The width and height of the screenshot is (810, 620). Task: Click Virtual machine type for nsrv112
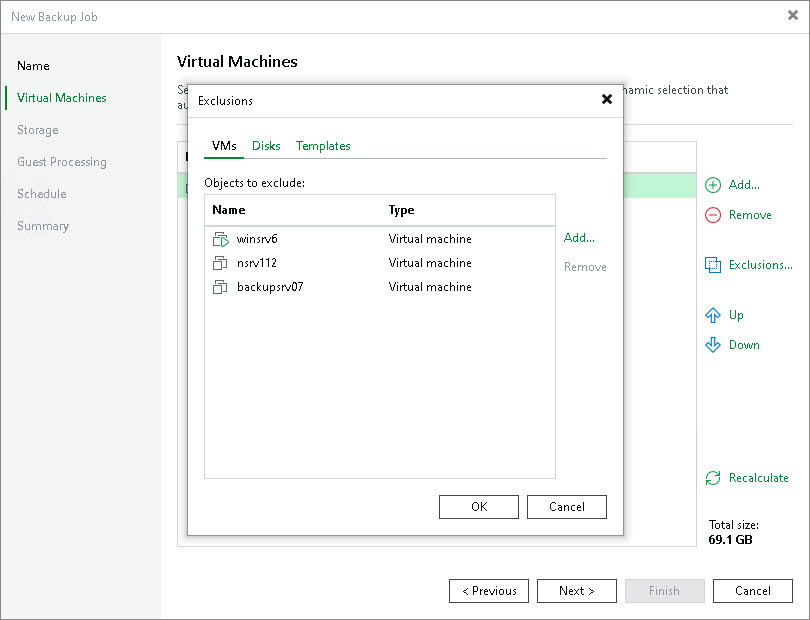coord(430,263)
